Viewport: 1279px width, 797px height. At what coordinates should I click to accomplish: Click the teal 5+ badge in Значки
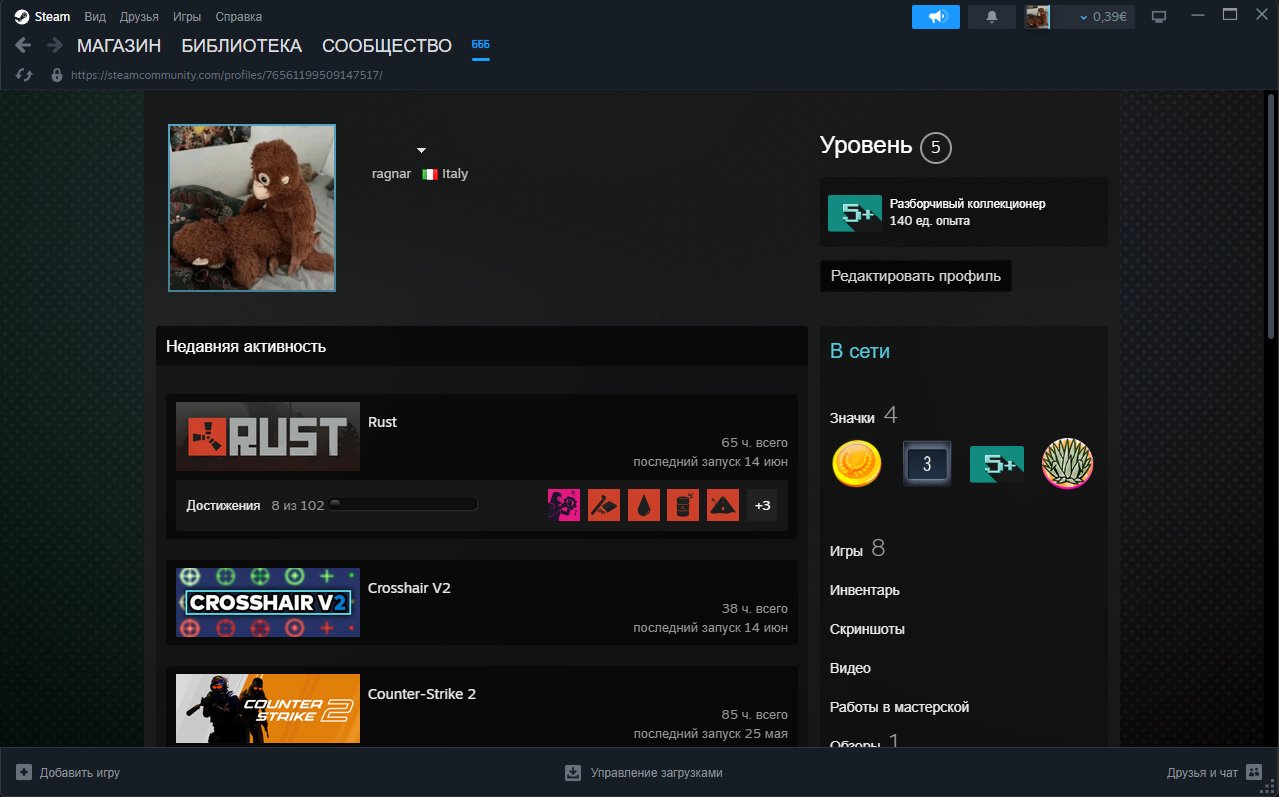pyautogui.click(x=997, y=464)
